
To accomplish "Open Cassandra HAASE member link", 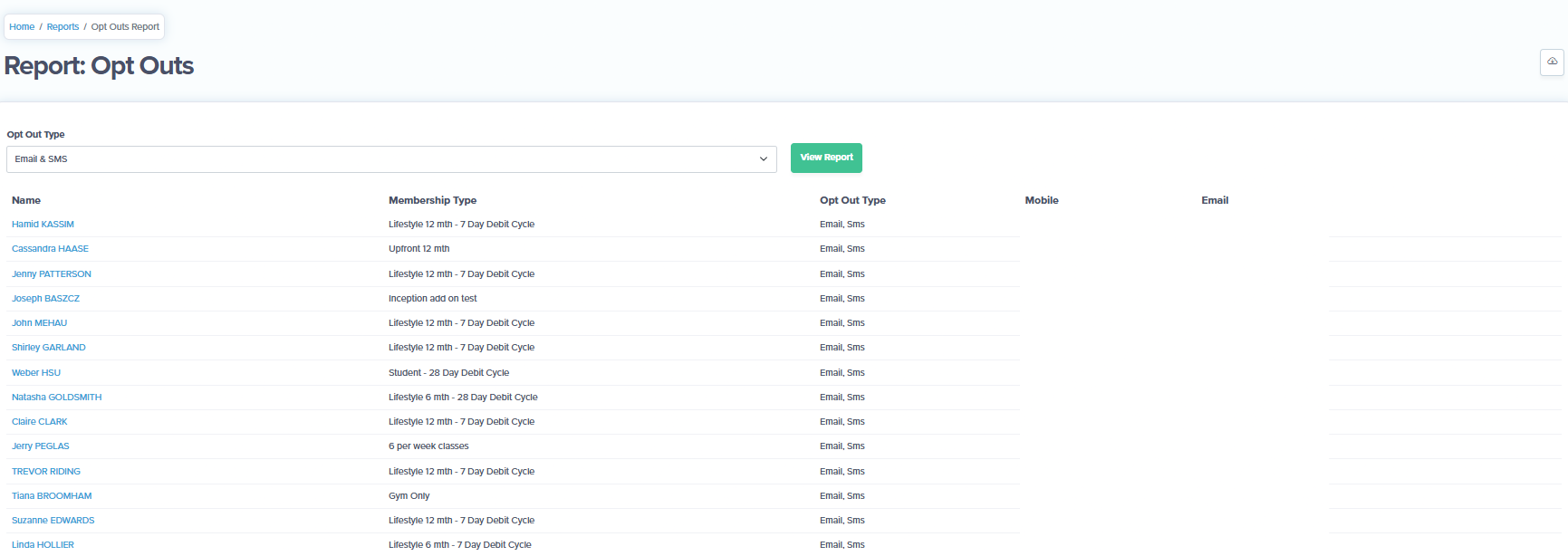I will (x=50, y=249).
